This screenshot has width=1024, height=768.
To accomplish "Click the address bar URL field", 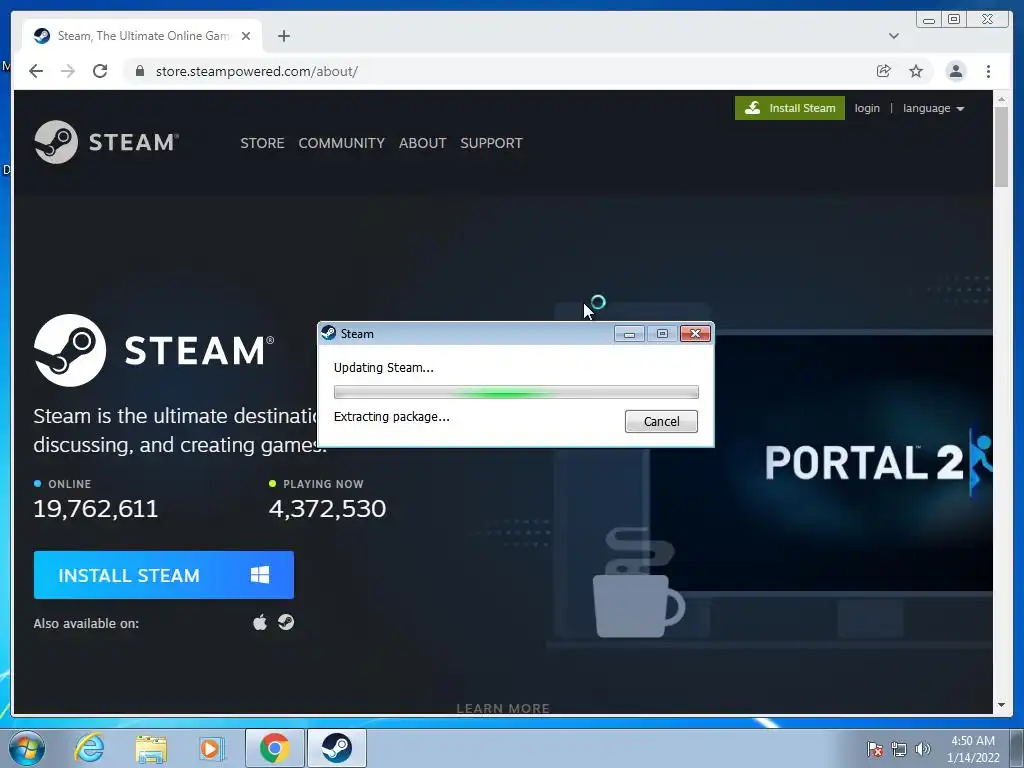I will [x=496, y=71].
